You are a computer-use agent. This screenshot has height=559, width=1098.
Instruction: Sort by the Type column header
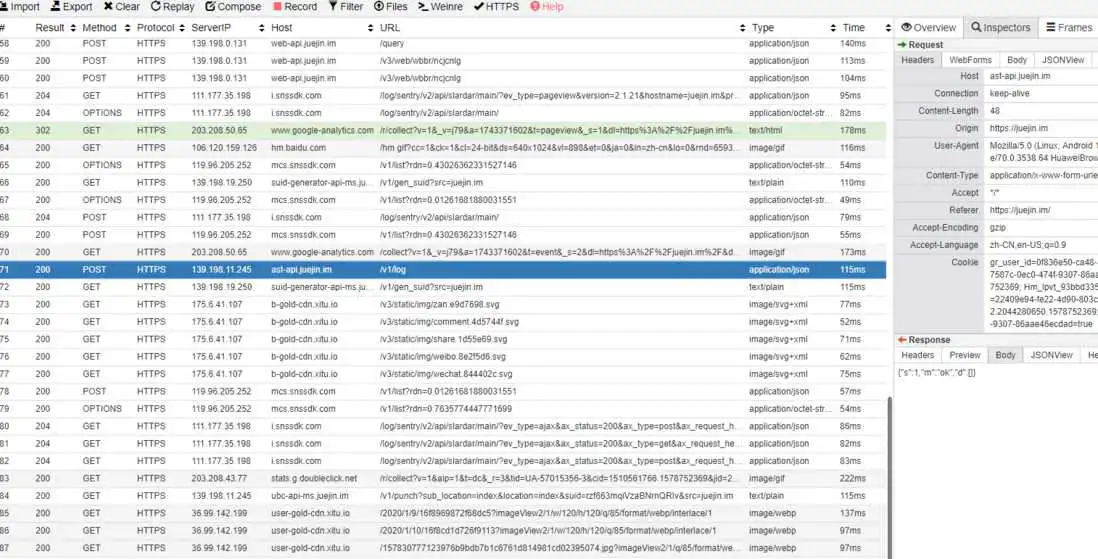pyautogui.click(x=793, y=28)
